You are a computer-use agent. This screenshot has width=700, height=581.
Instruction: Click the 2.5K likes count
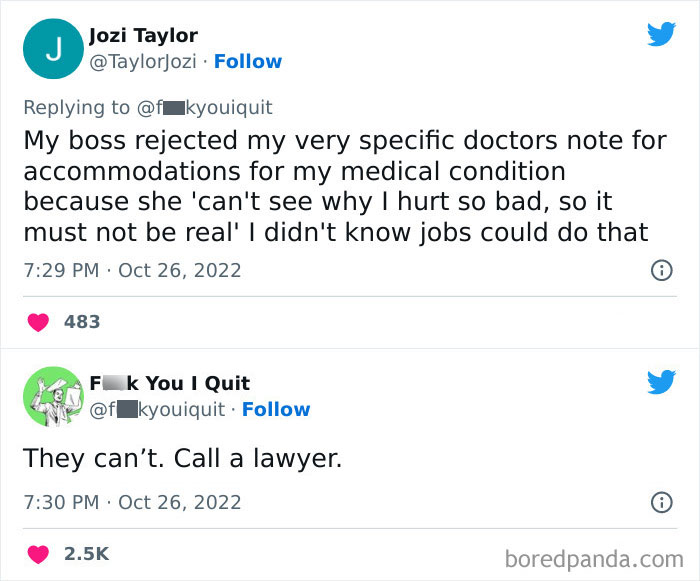[86, 553]
